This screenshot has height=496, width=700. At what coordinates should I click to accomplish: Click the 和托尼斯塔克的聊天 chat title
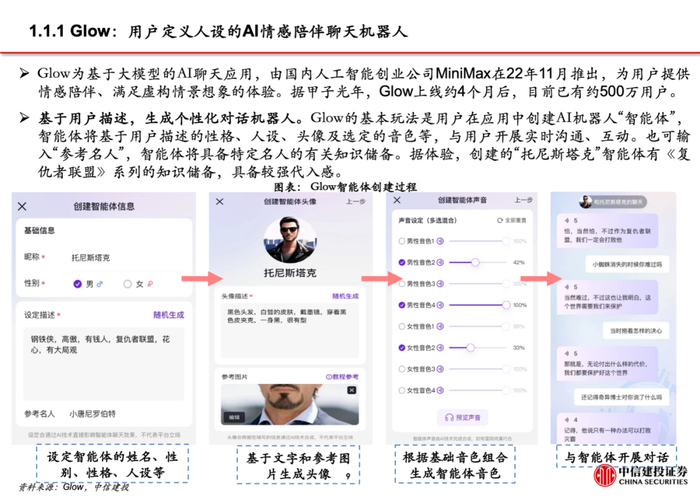tap(618, 202)
